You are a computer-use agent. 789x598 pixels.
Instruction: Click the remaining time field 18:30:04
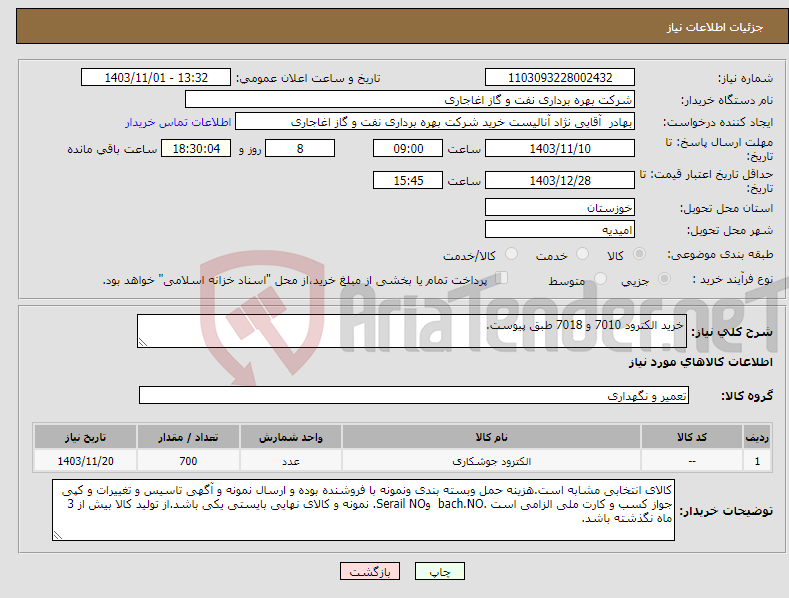[196, 148]
